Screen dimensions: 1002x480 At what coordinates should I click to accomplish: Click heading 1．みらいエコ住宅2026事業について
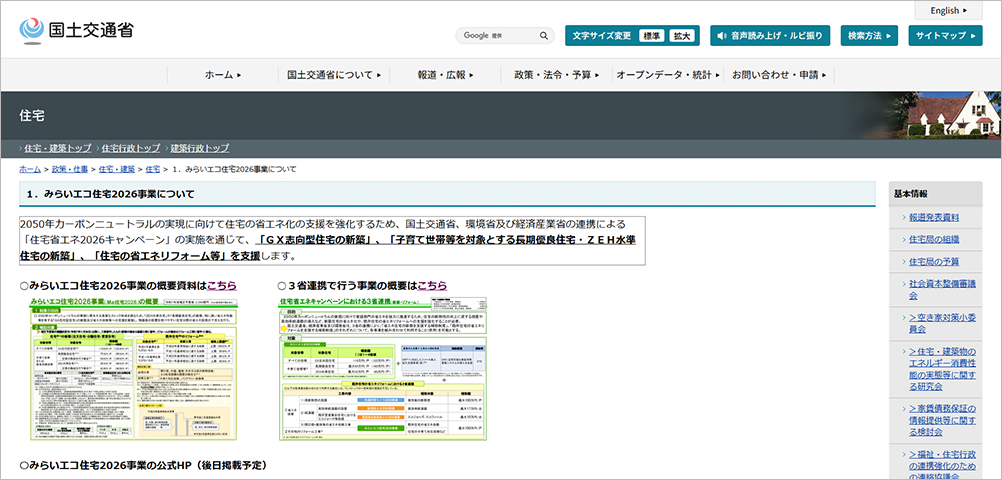coord(111,194)
